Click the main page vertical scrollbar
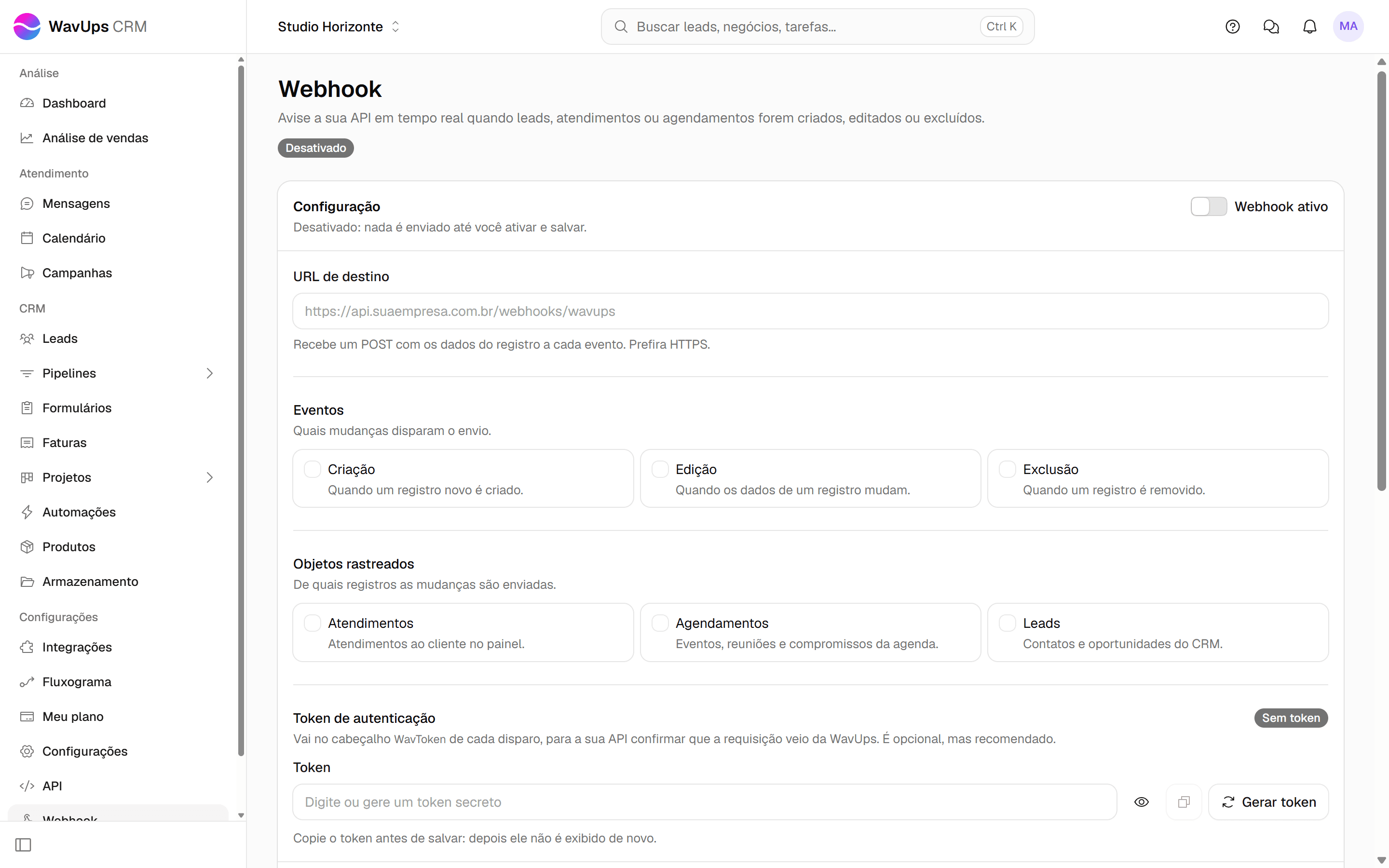Image resolution: width=1389 pixels, height=868 pixels. click(x=1382, y=281)
